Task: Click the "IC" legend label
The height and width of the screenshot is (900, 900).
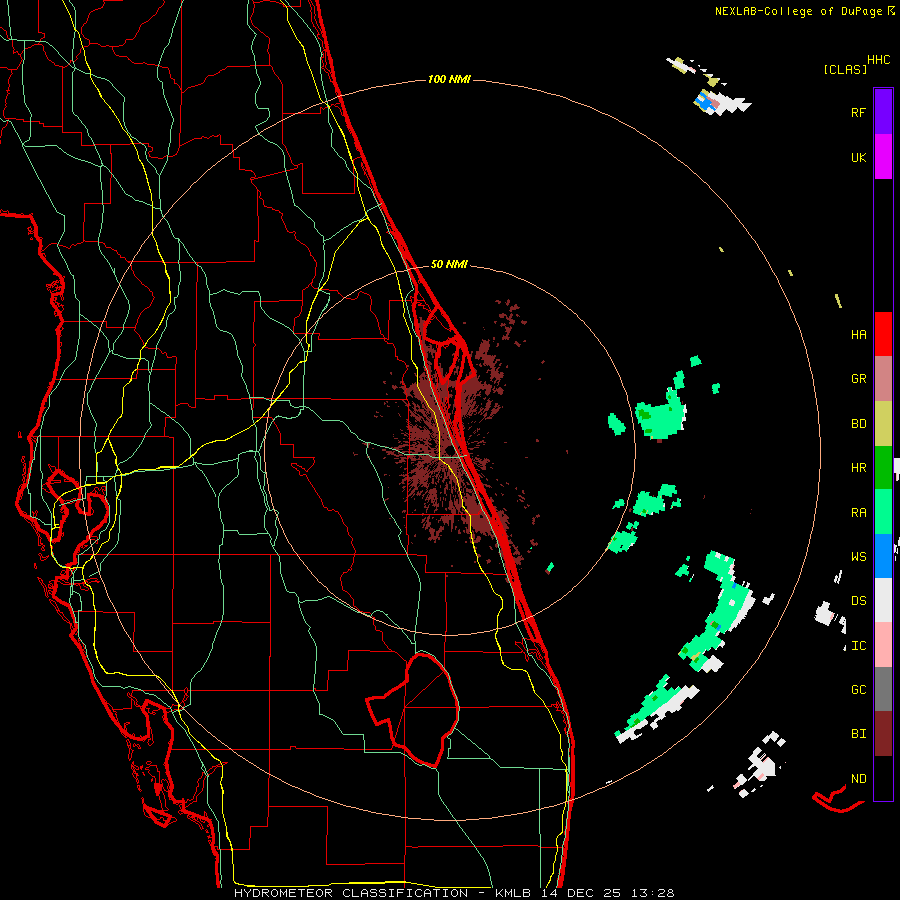Action: pos(858,646)
